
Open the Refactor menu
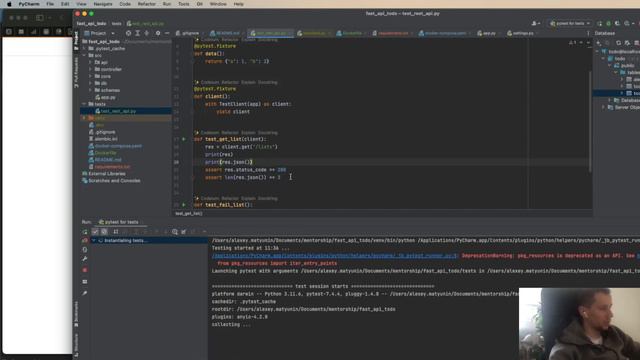[x=147, y=4]
